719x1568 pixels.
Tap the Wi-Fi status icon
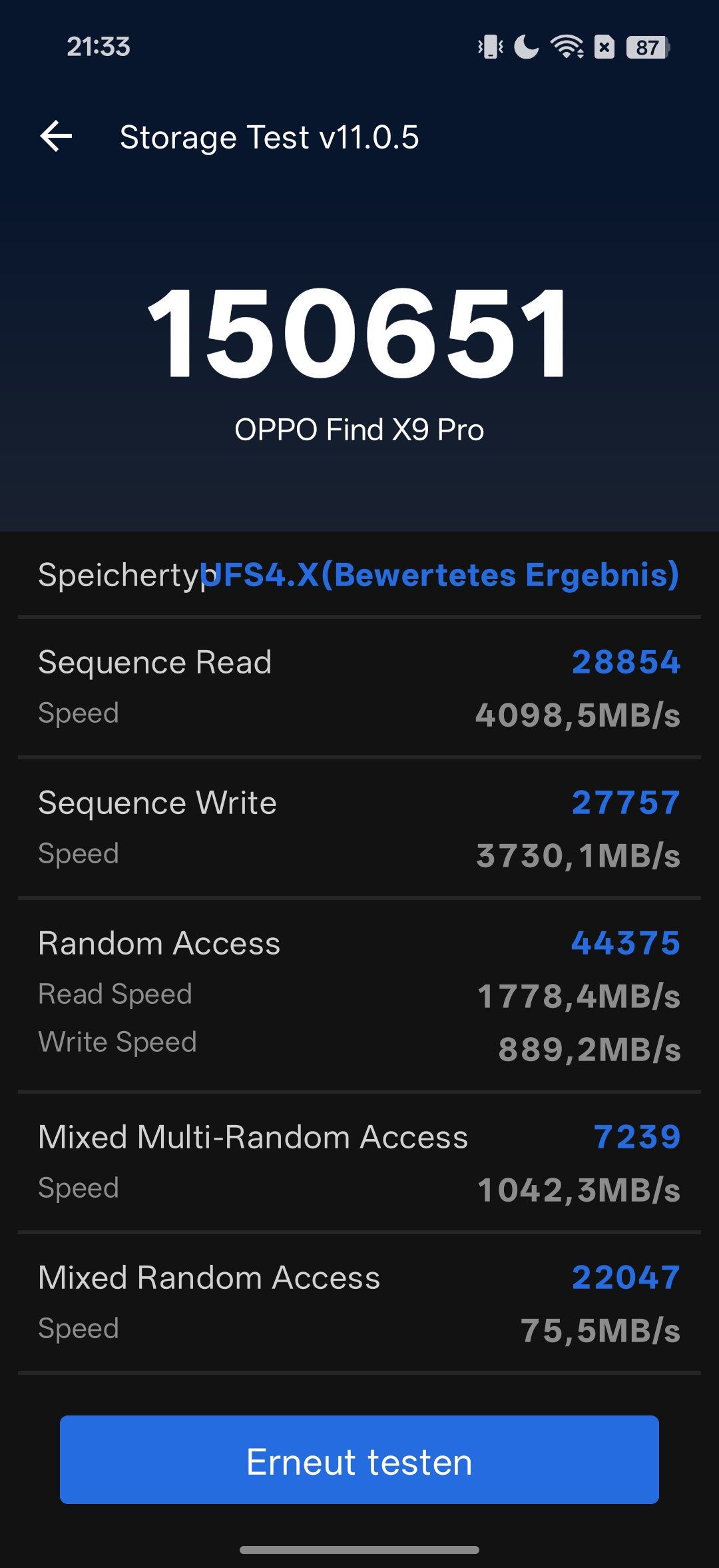coord(567,47)
